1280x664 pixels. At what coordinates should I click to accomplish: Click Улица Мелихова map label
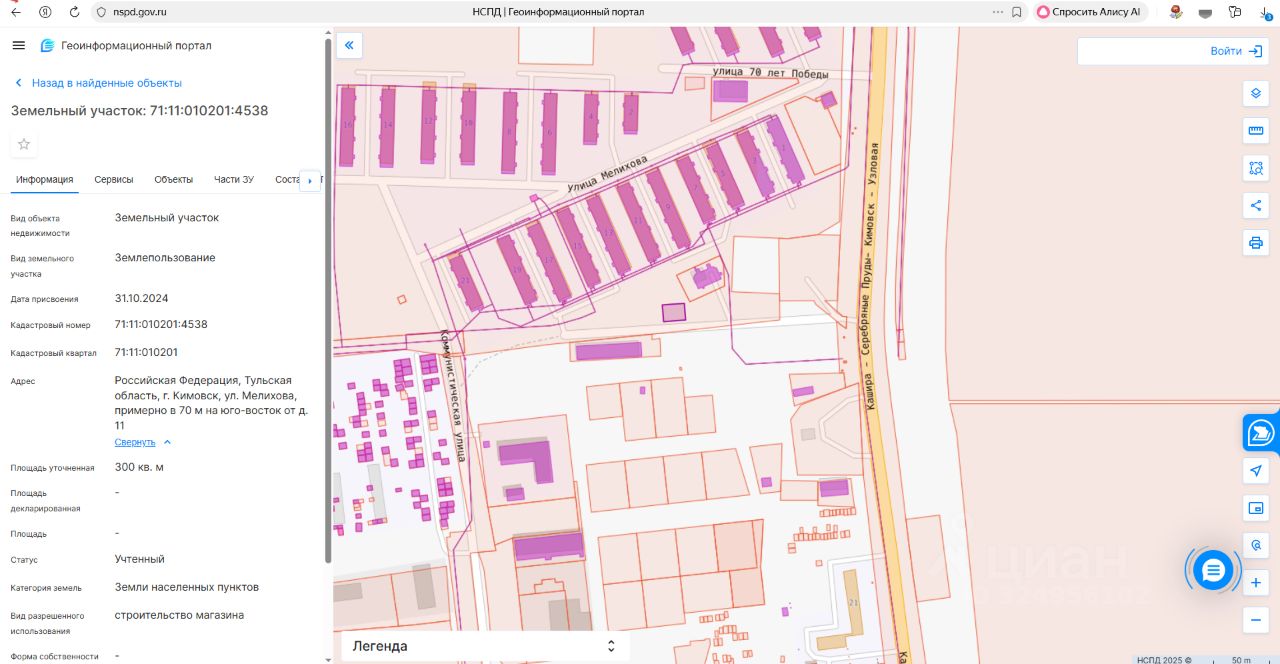608,172
